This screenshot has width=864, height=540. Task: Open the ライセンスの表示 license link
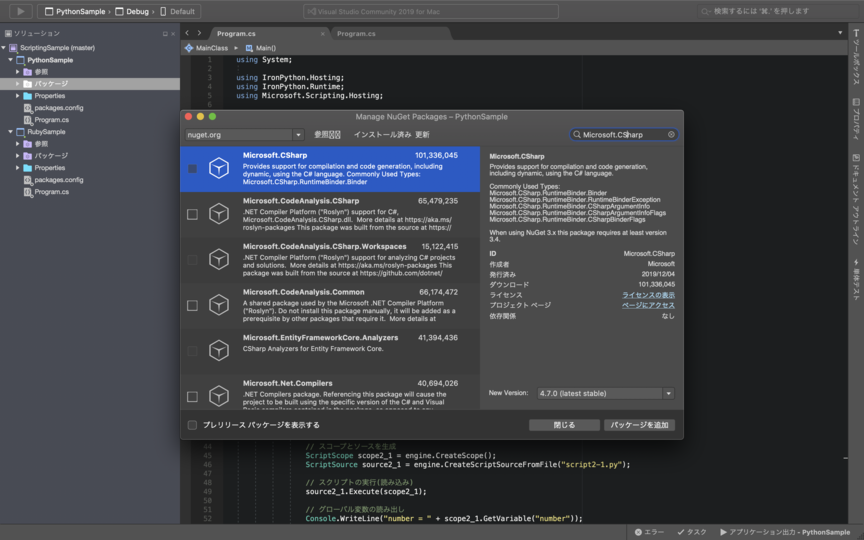point(648,295)
